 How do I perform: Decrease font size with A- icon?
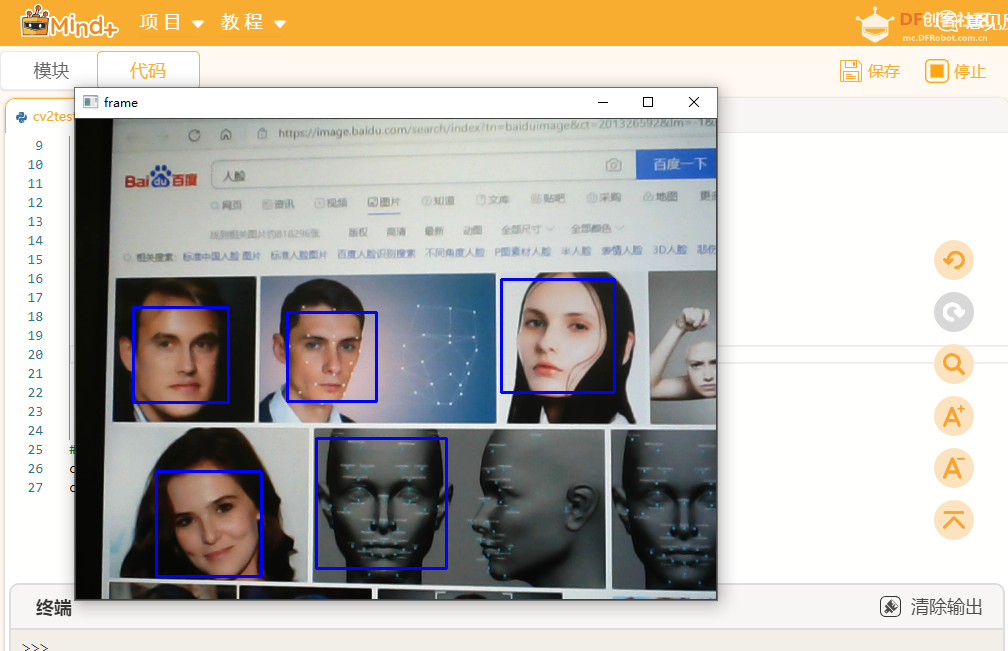pyautogui.click(x=953, y=468)
